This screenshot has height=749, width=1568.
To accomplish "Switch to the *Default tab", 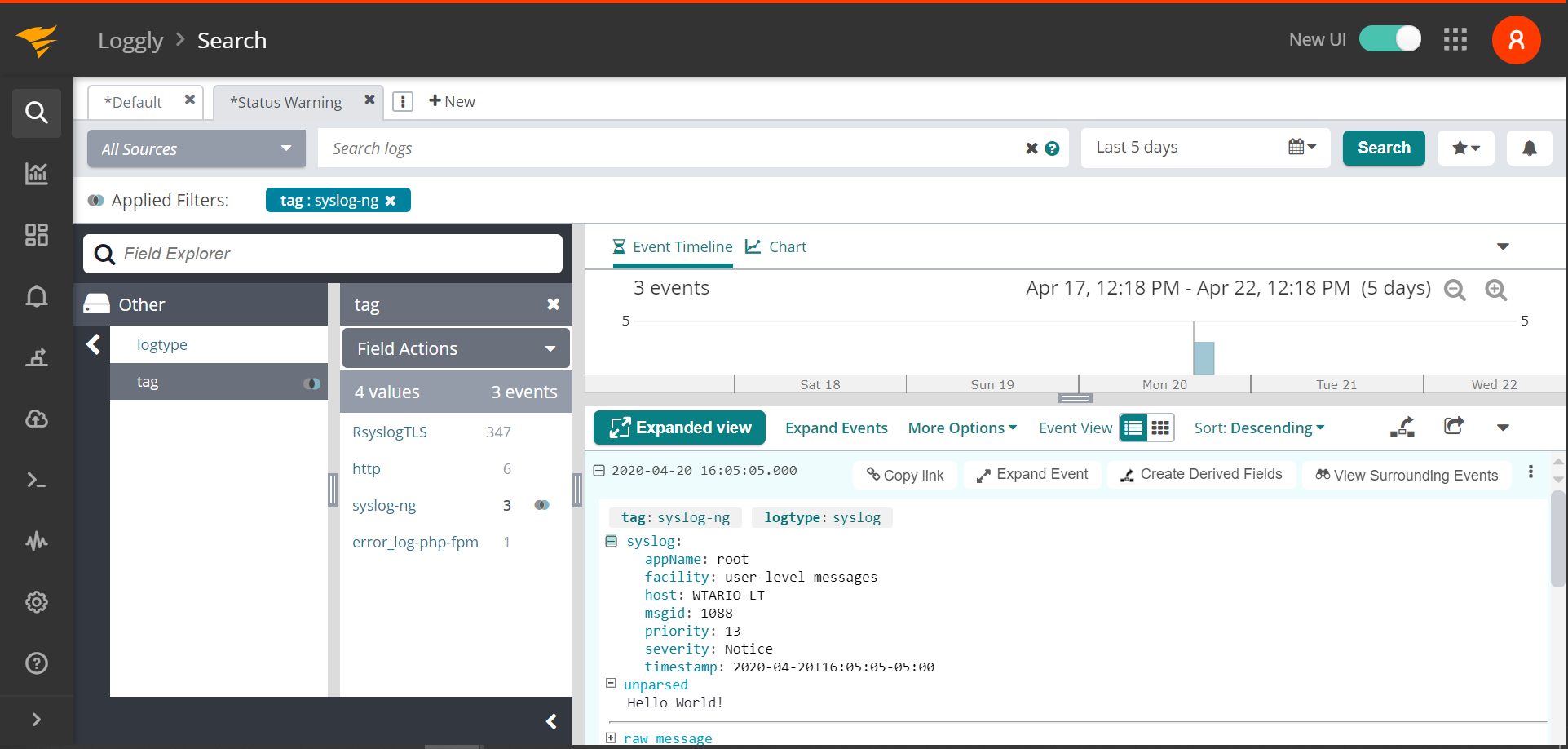I will [x=134, y=102].
